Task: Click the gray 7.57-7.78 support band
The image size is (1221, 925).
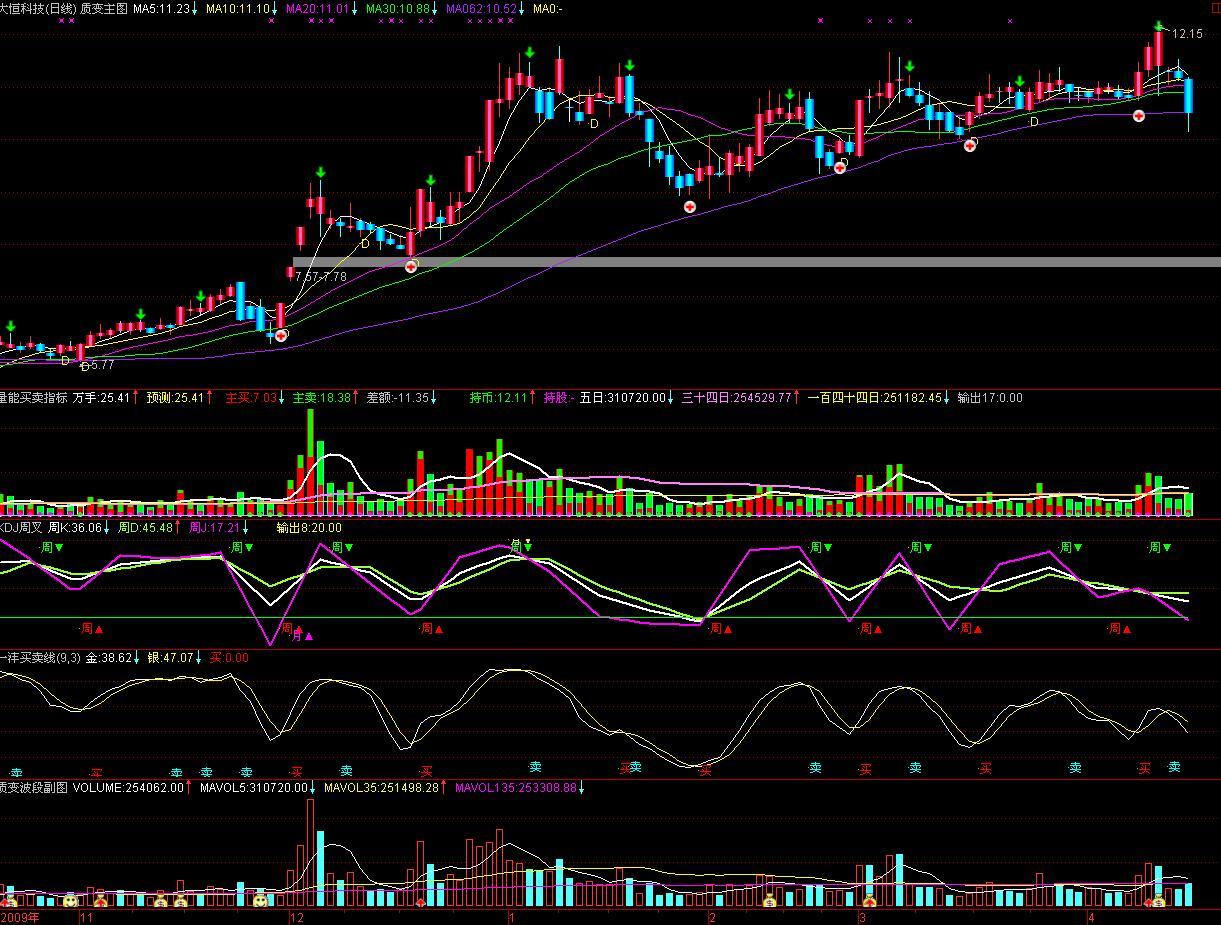Action: click(x=700, y=262)
